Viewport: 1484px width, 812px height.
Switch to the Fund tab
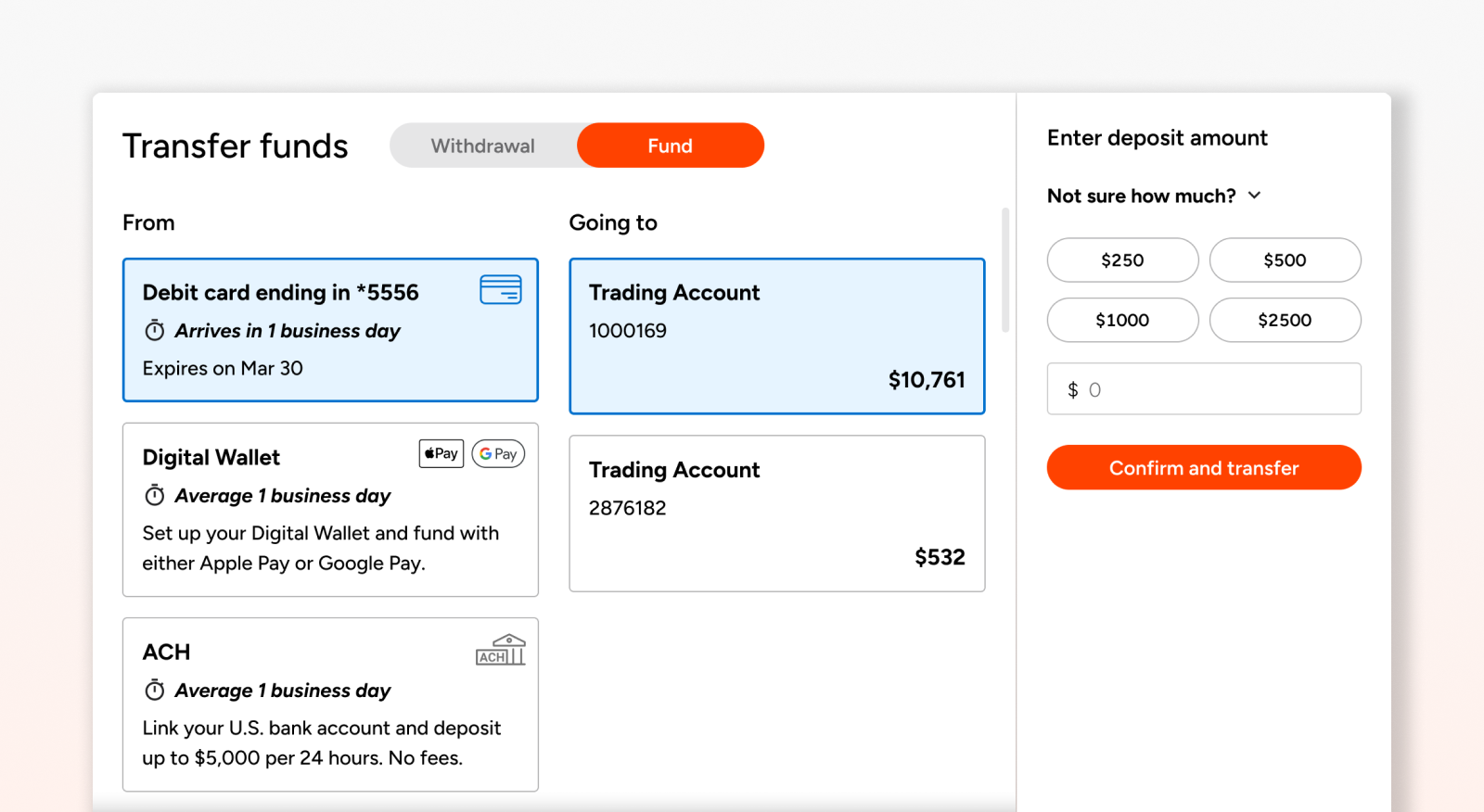[x=671, y=146]
